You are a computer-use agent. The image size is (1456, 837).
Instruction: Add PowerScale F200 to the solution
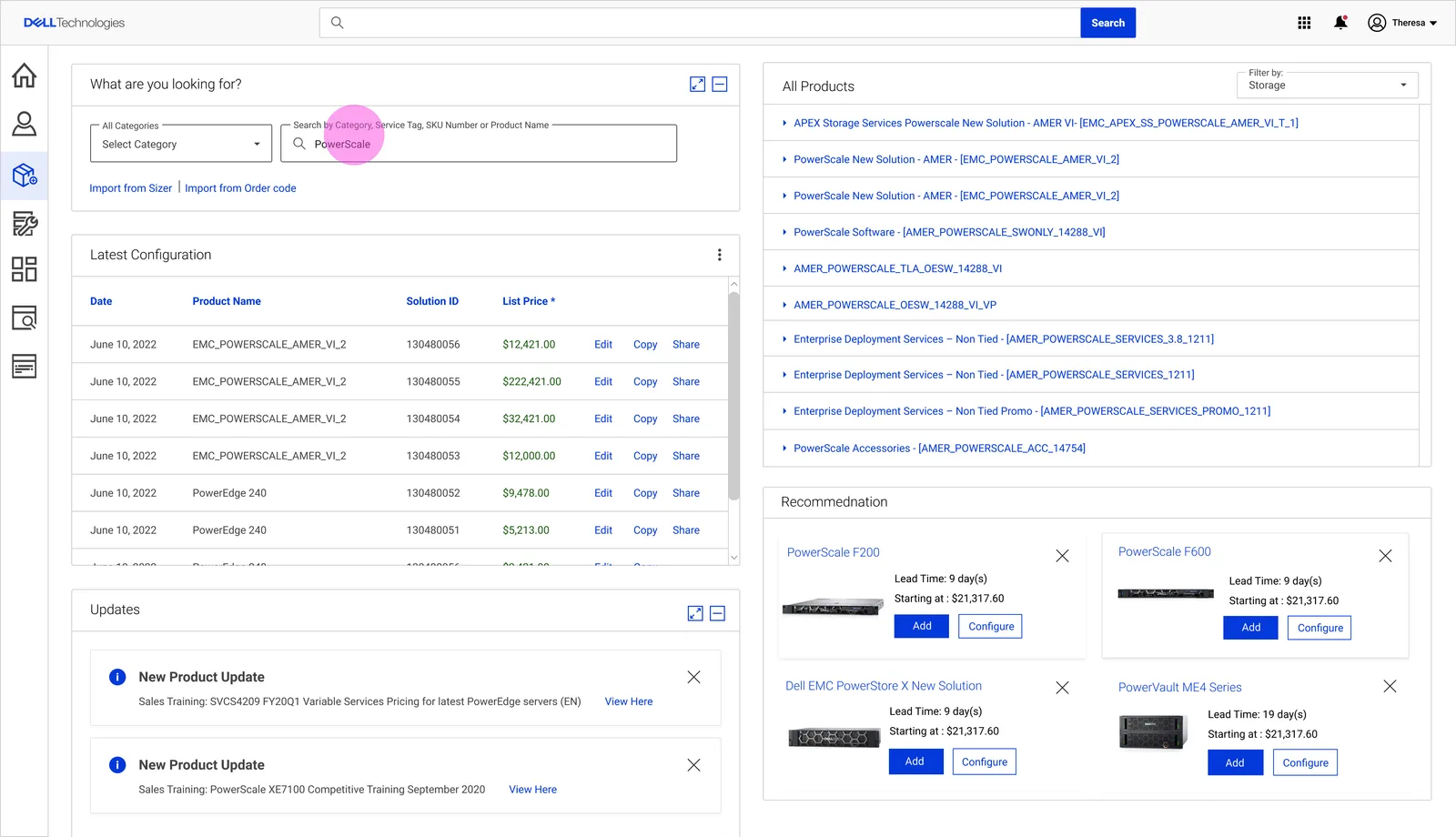(922, 626)
